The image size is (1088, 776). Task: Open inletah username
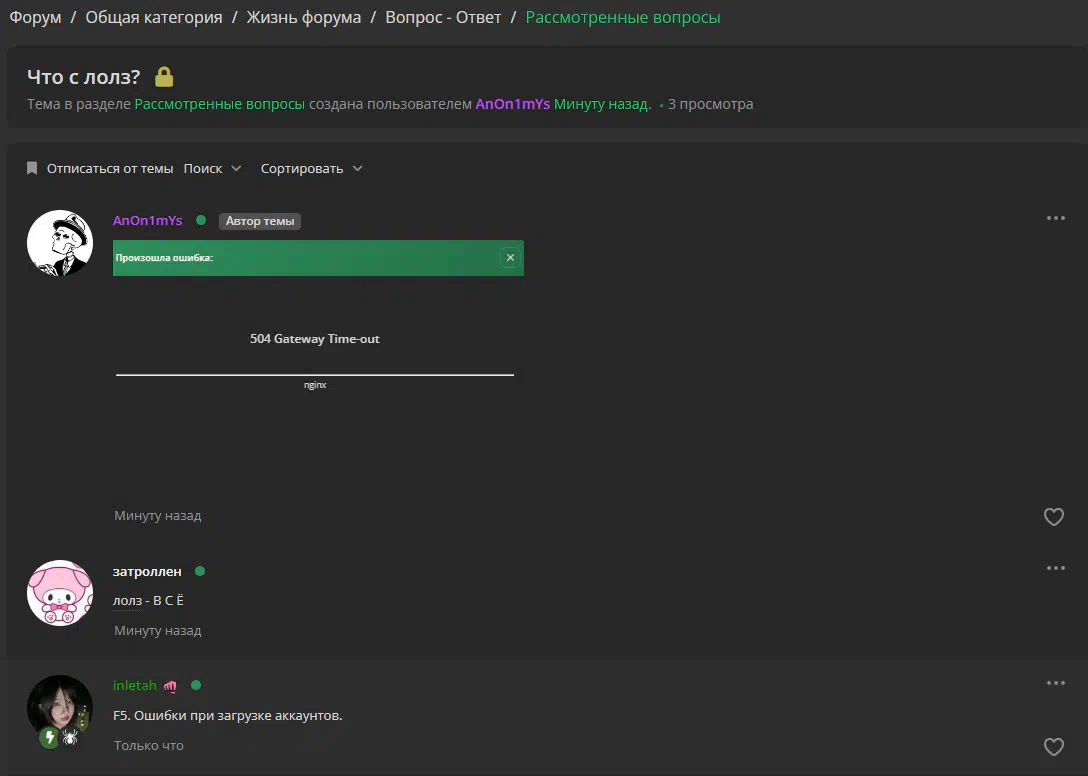point(135,685)
